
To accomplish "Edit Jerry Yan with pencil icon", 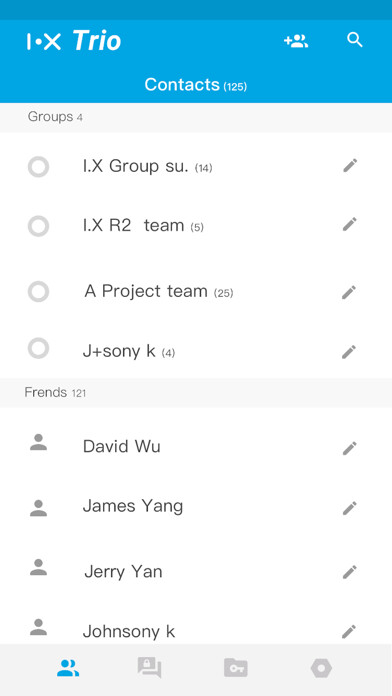I will pos(350,572).
